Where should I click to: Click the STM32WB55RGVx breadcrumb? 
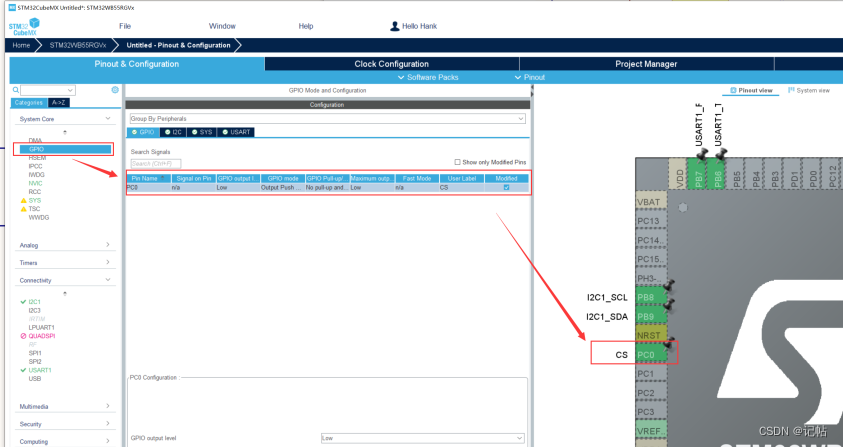tap(78, 45)
